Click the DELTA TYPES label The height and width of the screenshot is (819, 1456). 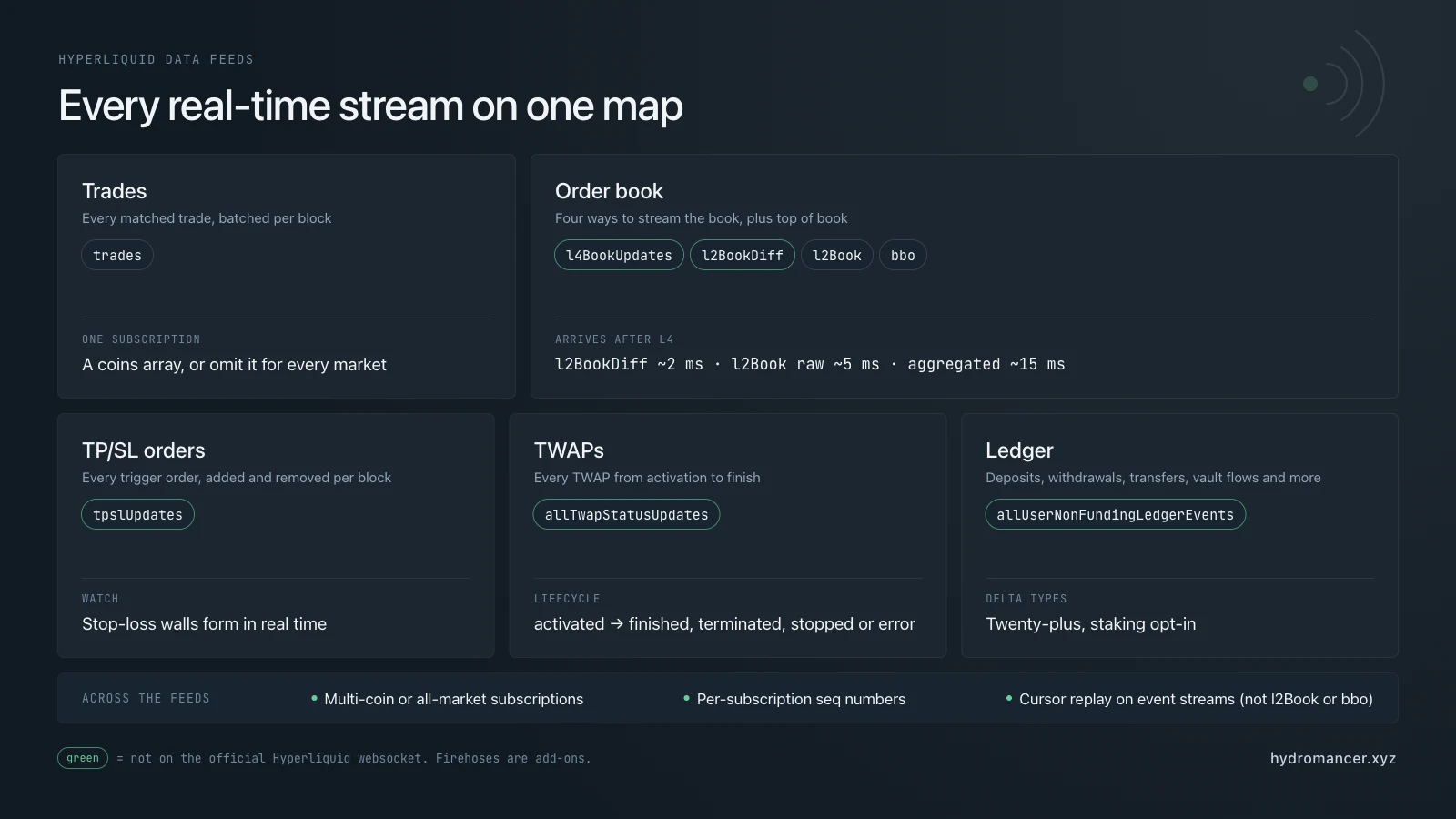(x=1026, y=599)
